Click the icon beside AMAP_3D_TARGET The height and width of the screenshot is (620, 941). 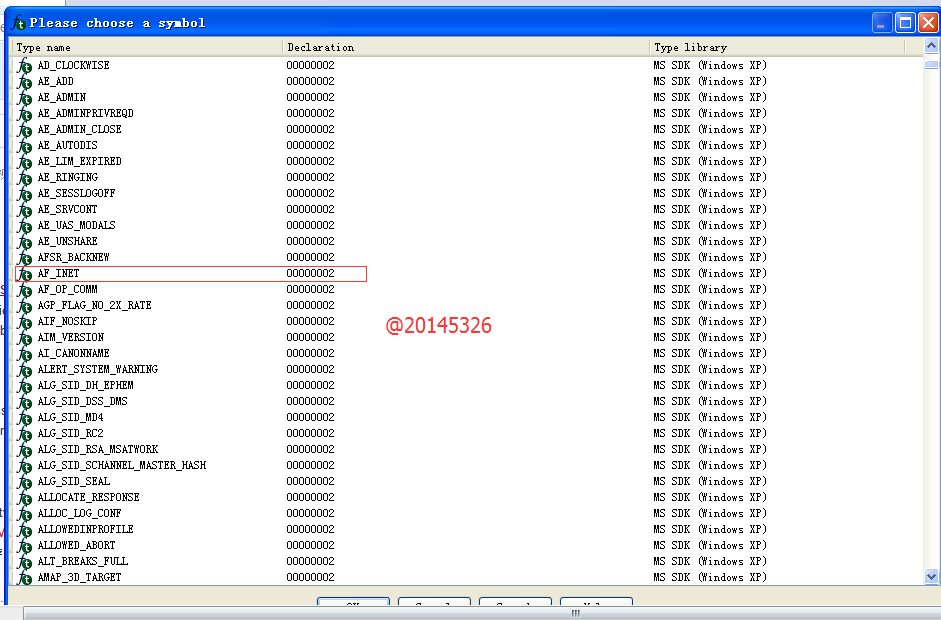point(24,578)
